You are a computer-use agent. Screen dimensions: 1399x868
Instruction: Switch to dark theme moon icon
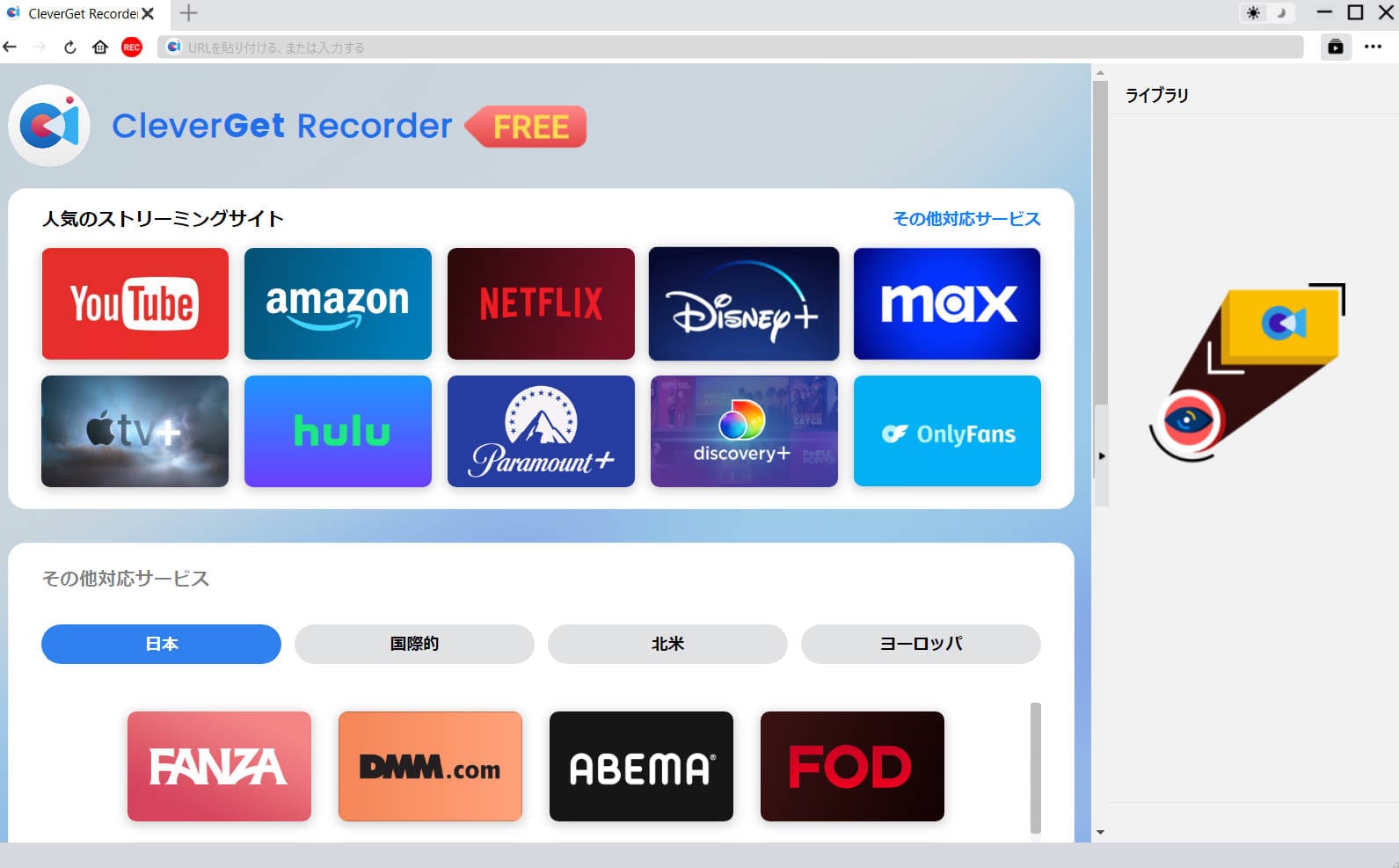pos(1281,13)
